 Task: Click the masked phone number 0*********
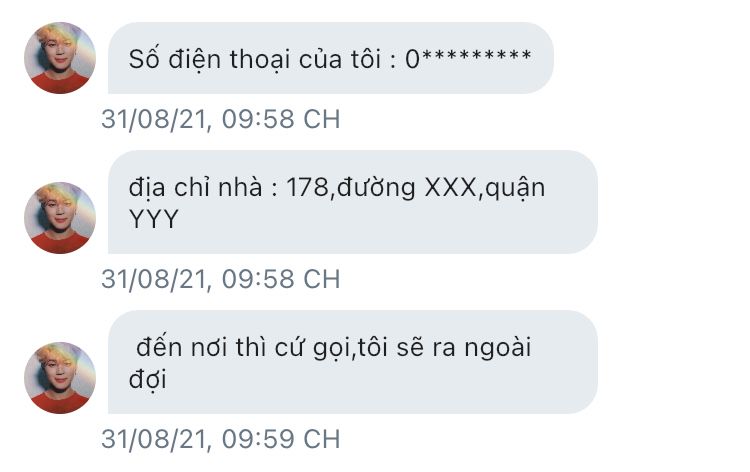(468, 59)
